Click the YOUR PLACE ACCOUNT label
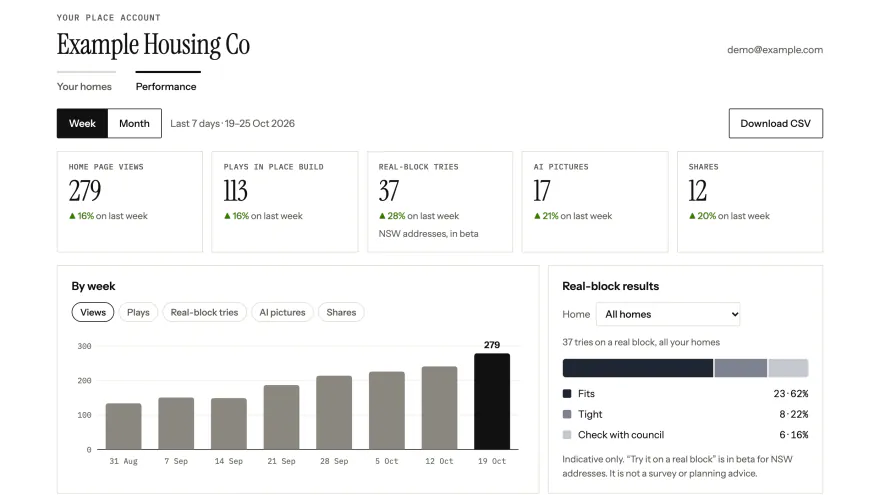Image resolution: width=880 pixels, height=495 pixels. tap(108, 18)
